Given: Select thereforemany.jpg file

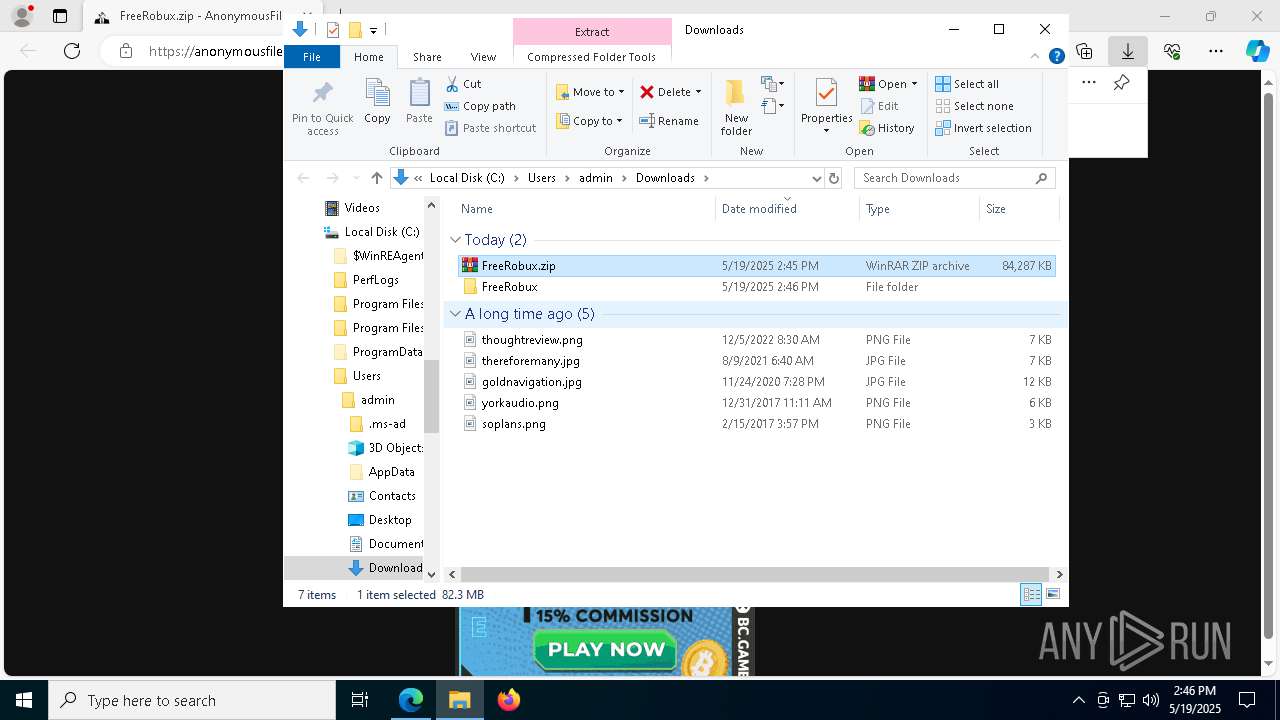Looking at the screenshot, I should [x=756, y=361].
